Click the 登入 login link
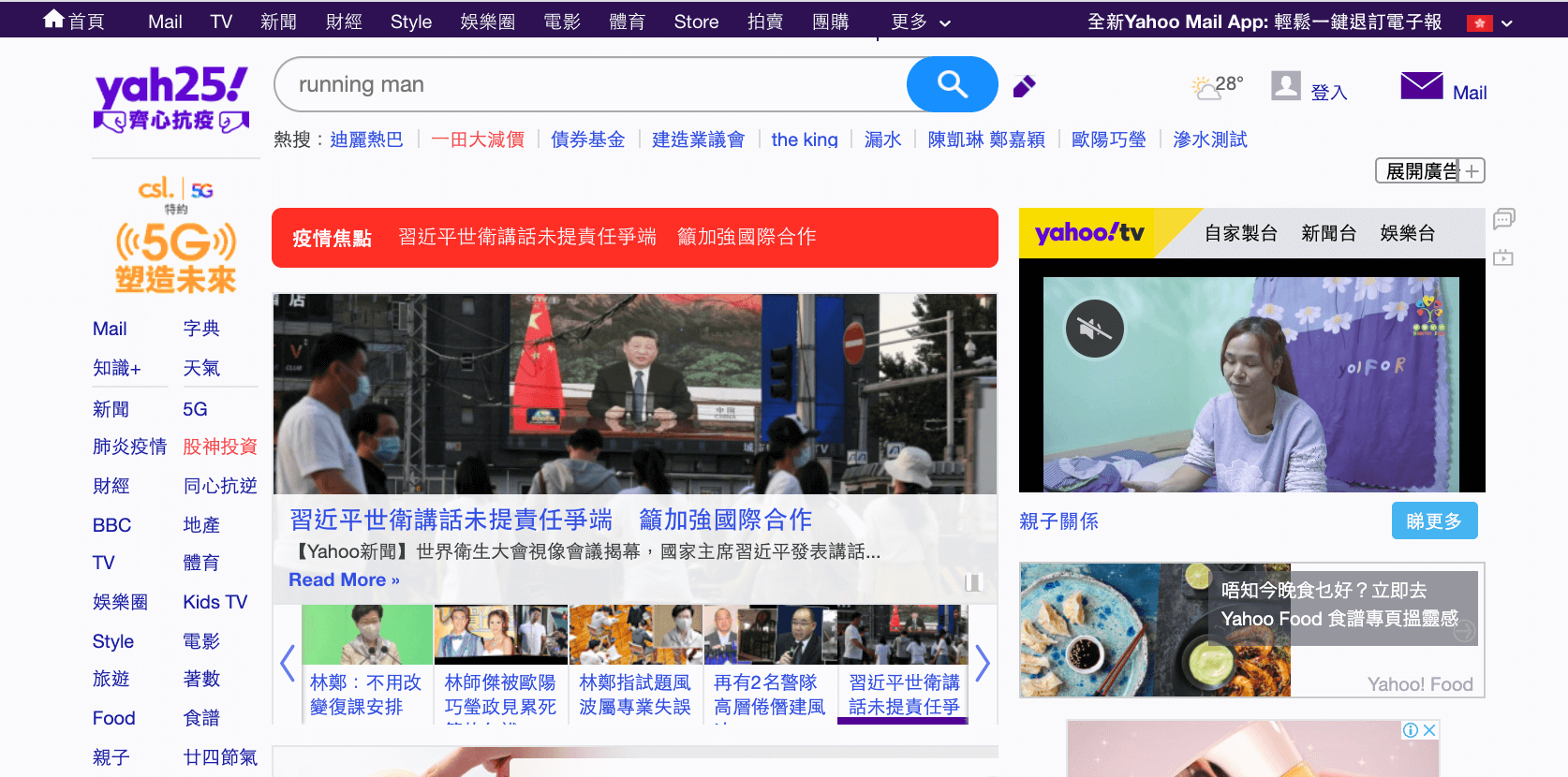The image size is (1568, 777). pos(1329,93)
